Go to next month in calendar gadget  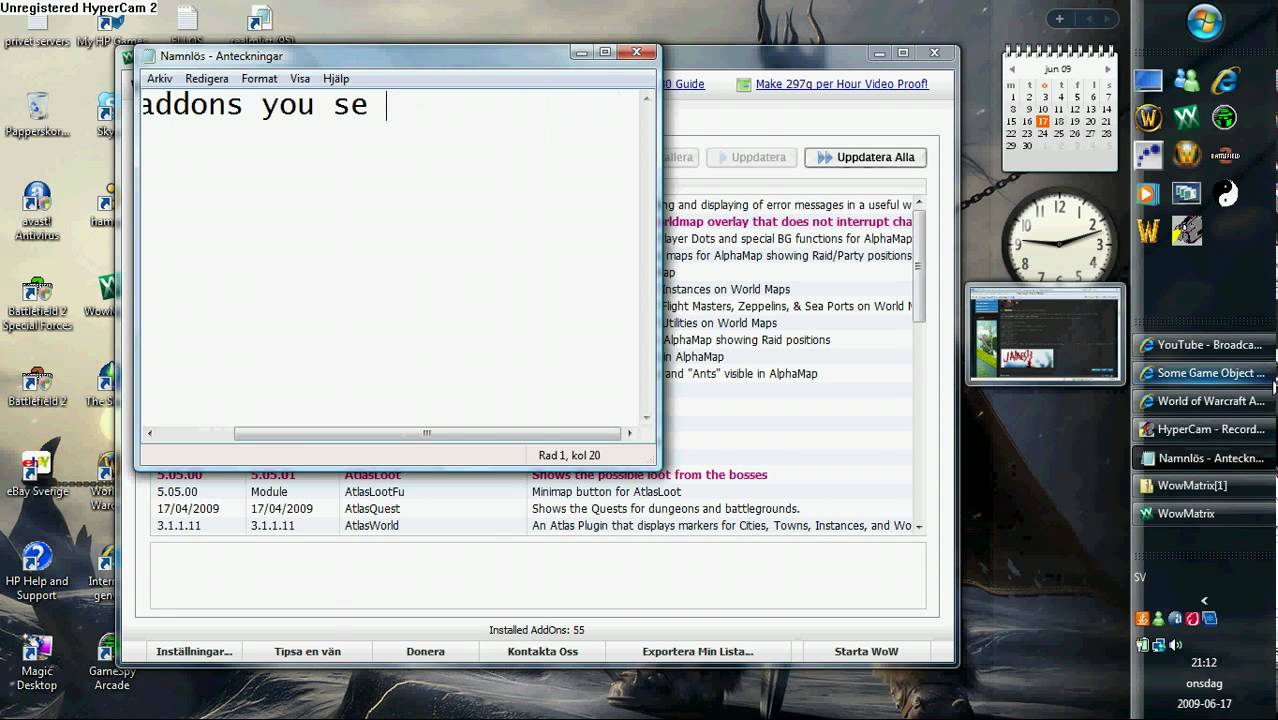1107,69
